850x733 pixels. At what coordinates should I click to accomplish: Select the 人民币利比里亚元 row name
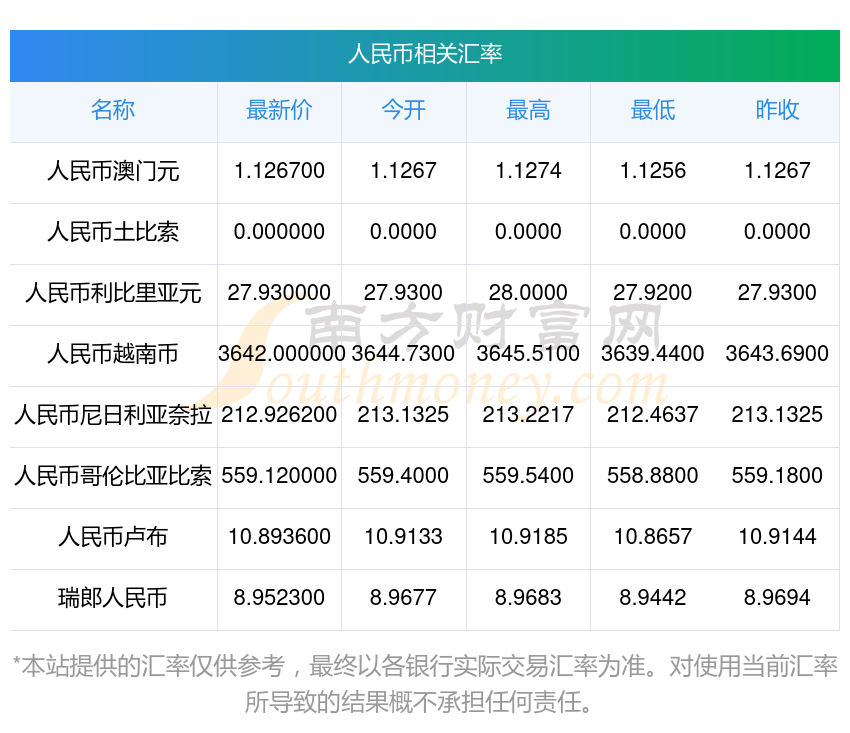(x=113, y=293)
